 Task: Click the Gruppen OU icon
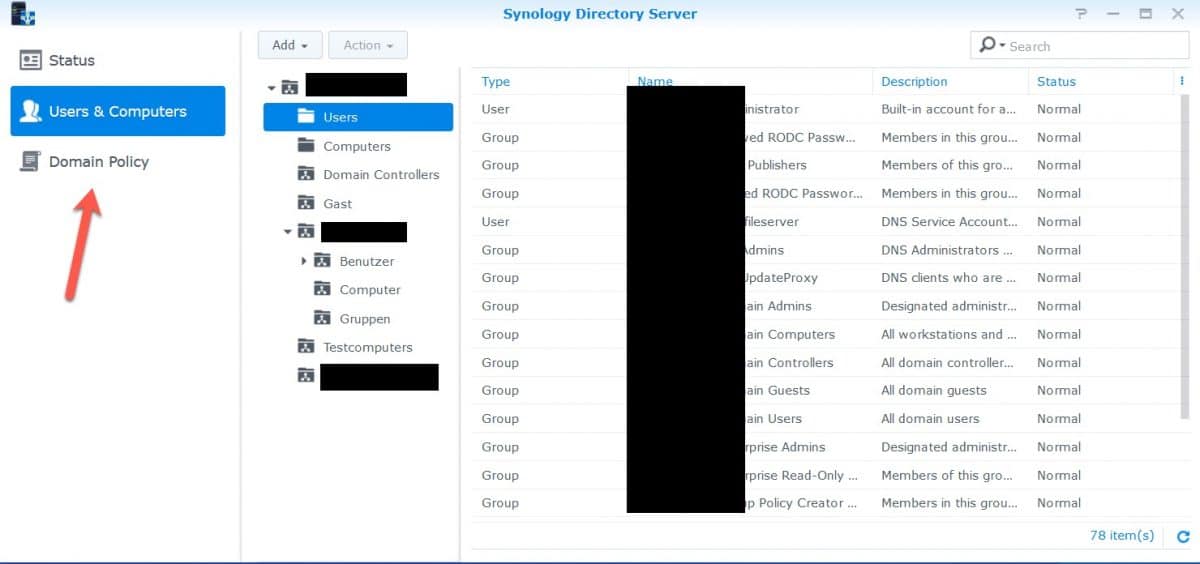point(322,318)
